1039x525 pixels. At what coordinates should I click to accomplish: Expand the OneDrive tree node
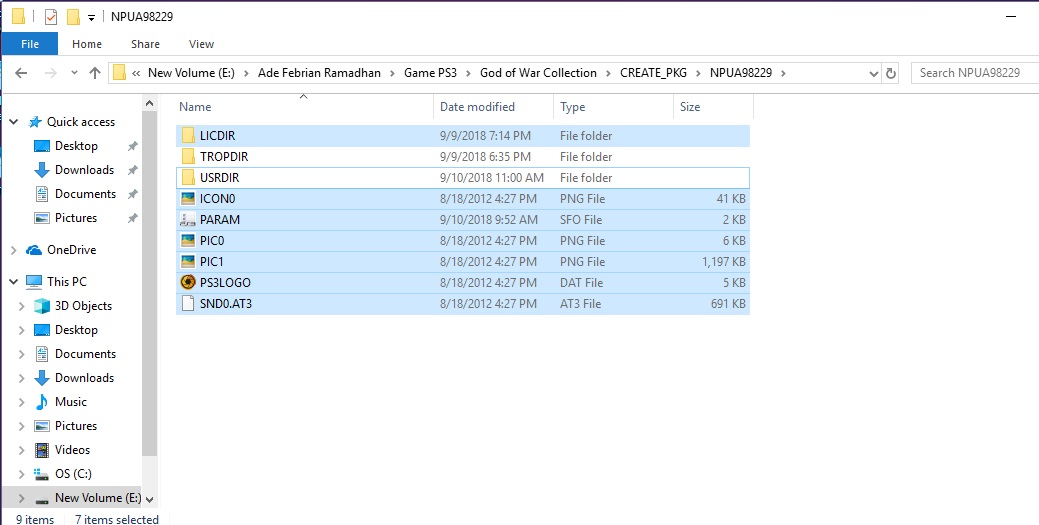[x=14, y=250]
